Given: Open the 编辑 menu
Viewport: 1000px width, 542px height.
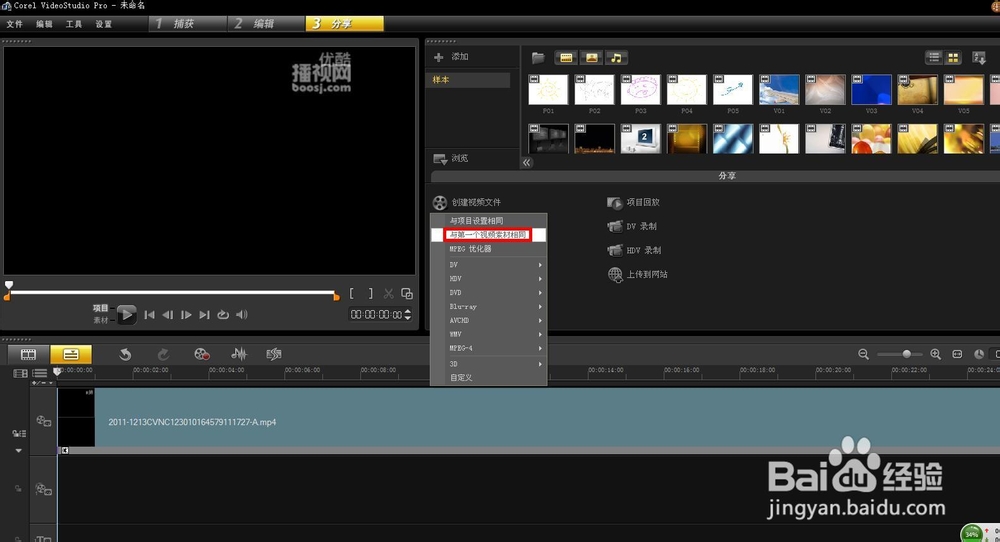Looking at the screenshot, I should pos(44,24).
